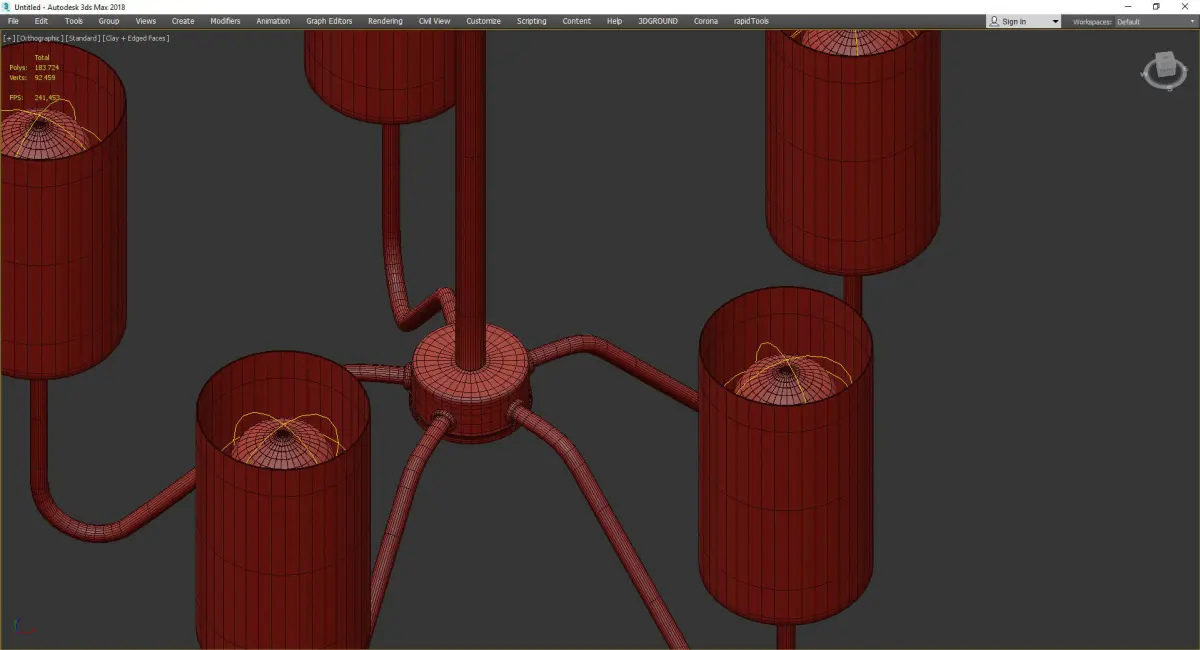Open the Edit menu

click(41, 21)
